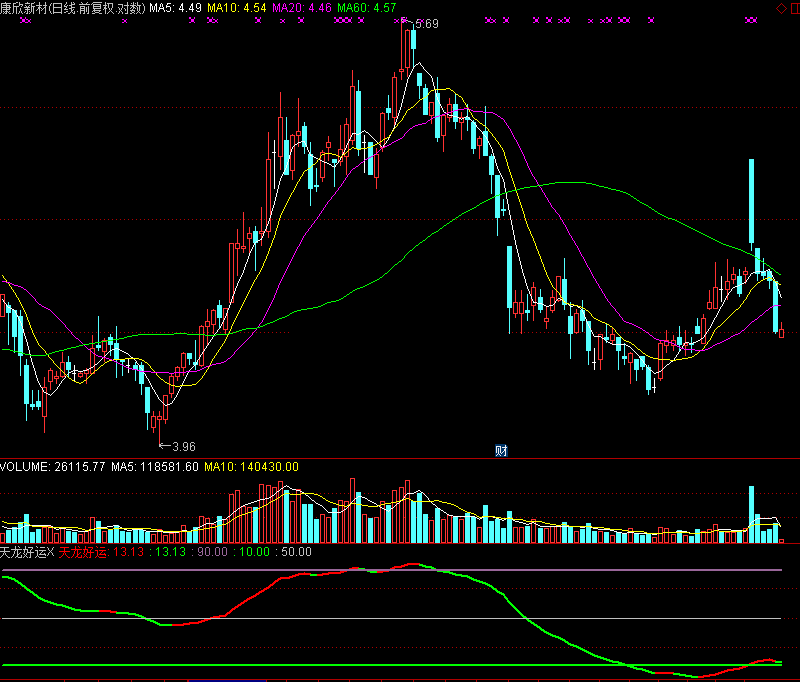The width and height of the screenshot is (800, 682).
Task: Click the 3.96 low price label
Action: pyautogui.click(x=184, y=447)
